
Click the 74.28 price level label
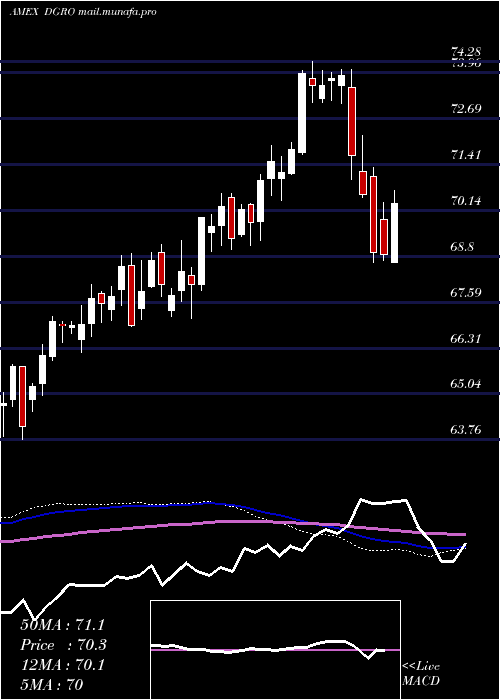[x=467, y=52]
